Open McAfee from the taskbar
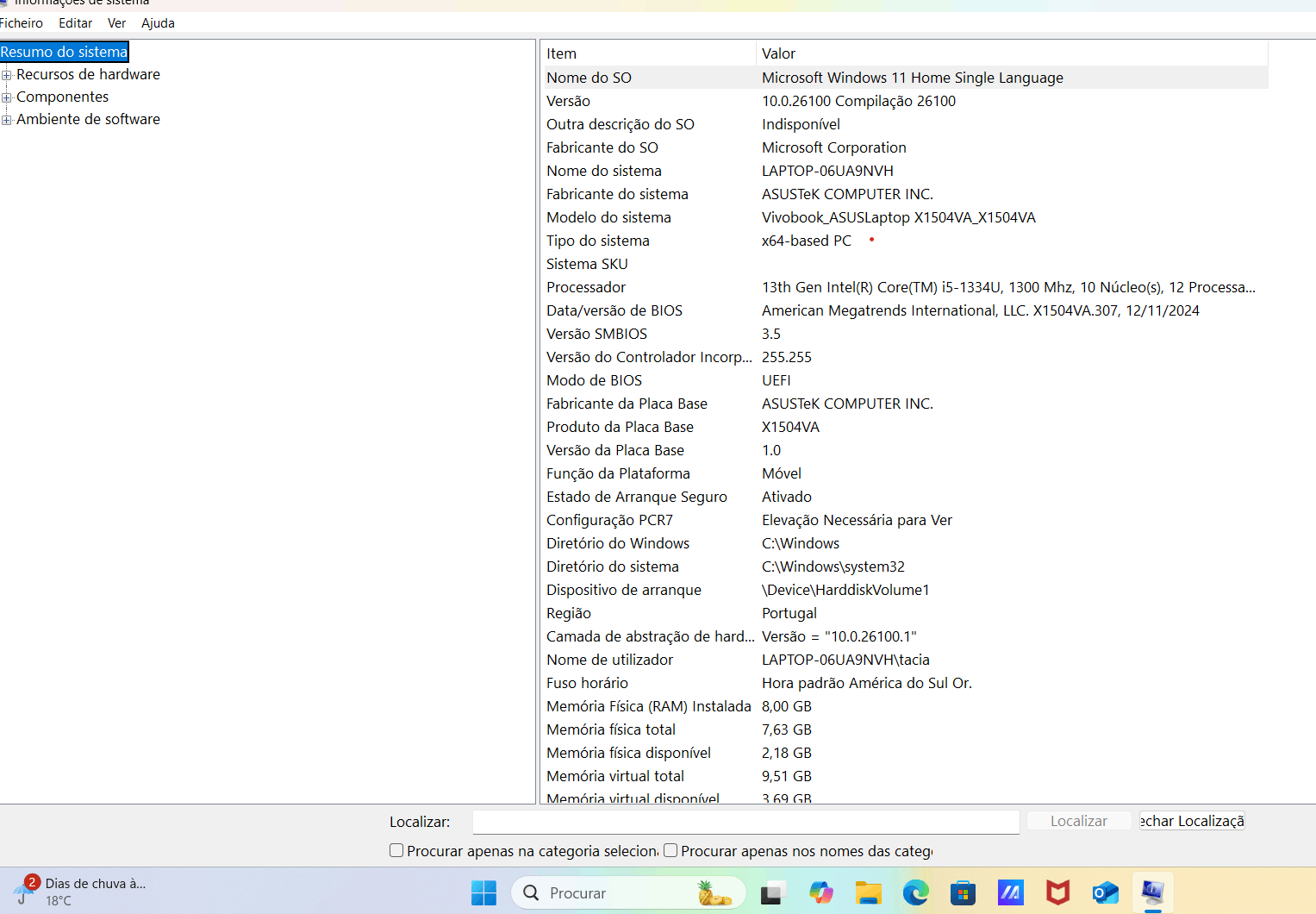 point(1057,892)
